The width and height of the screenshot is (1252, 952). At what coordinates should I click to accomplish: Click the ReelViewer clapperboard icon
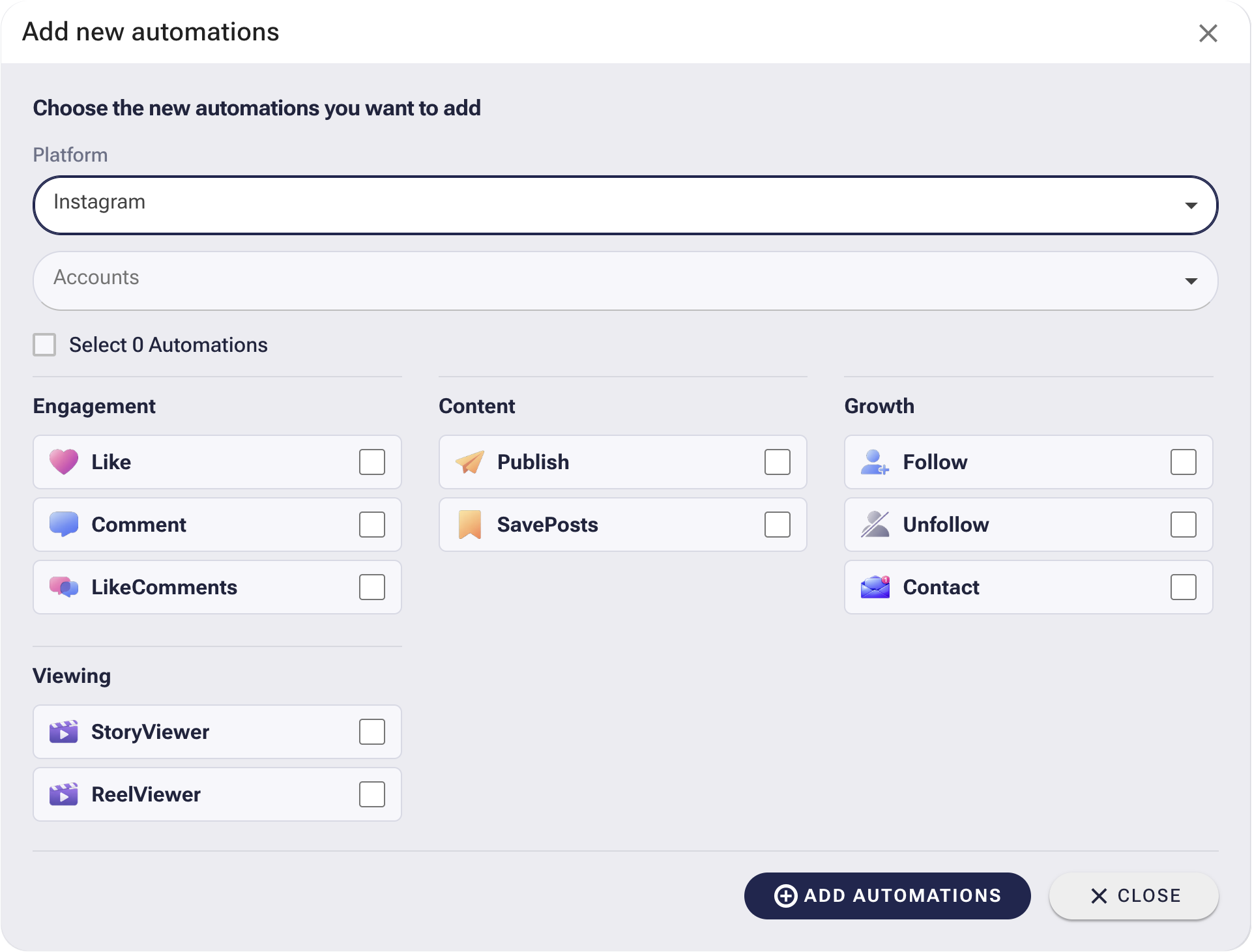click(x=64, y=794)
